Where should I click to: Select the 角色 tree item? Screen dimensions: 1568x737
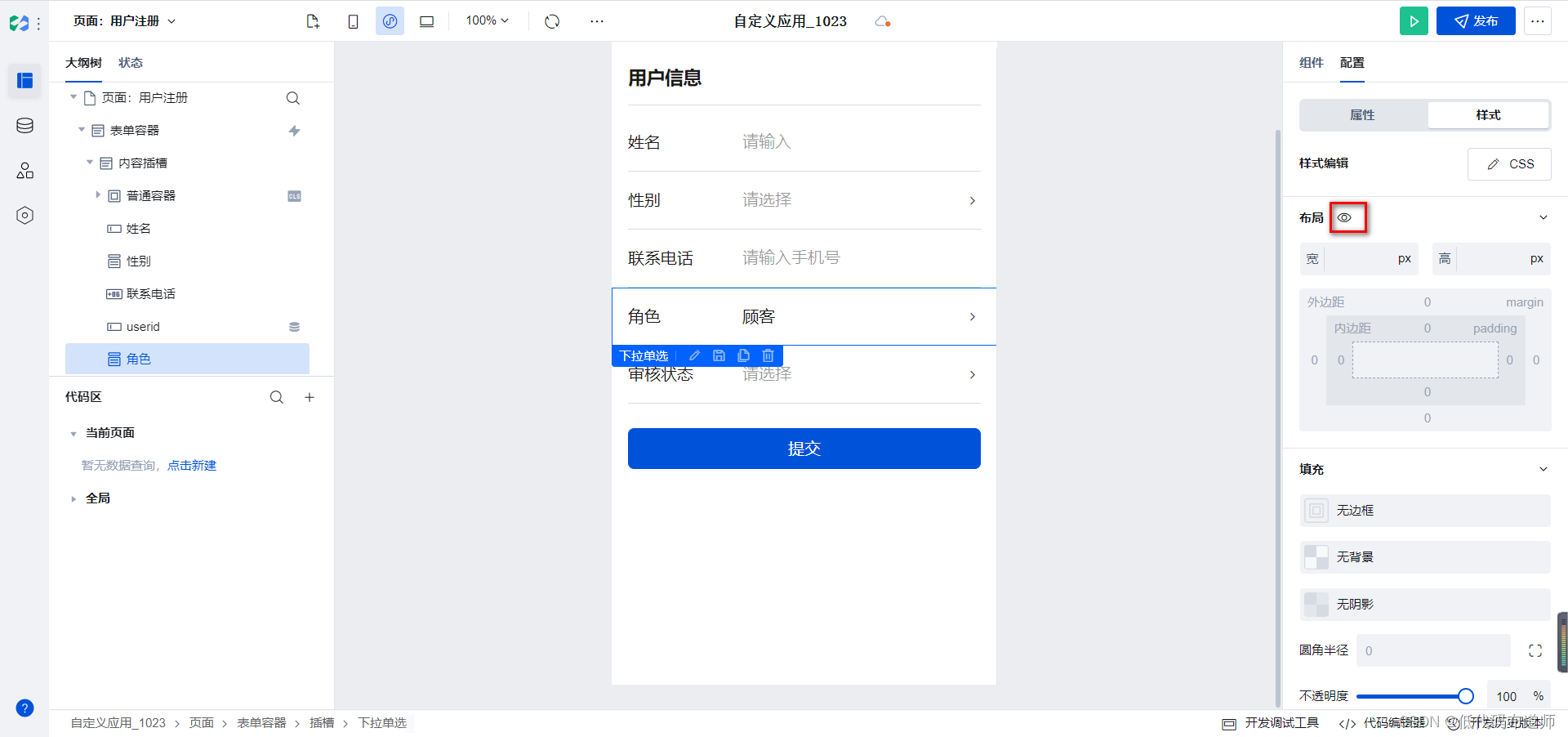pyautogui.click(x=187, y=359)
